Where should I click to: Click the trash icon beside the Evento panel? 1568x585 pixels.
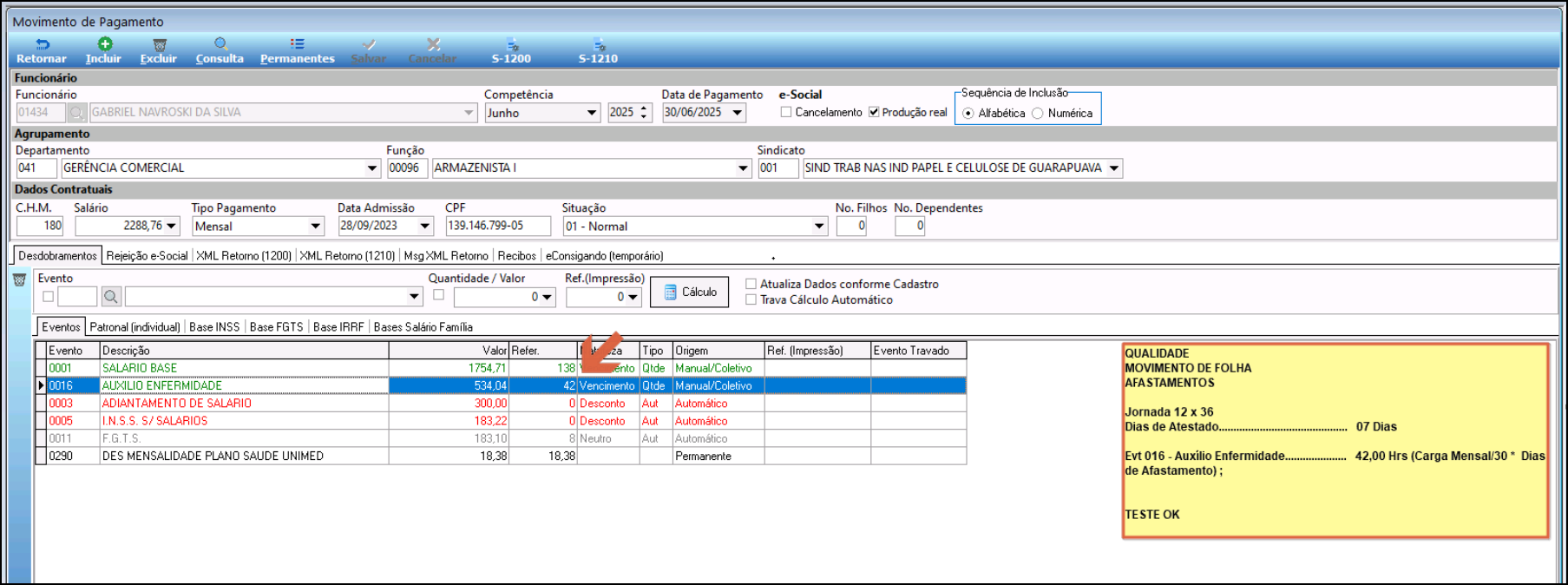(x=19, y=280)
